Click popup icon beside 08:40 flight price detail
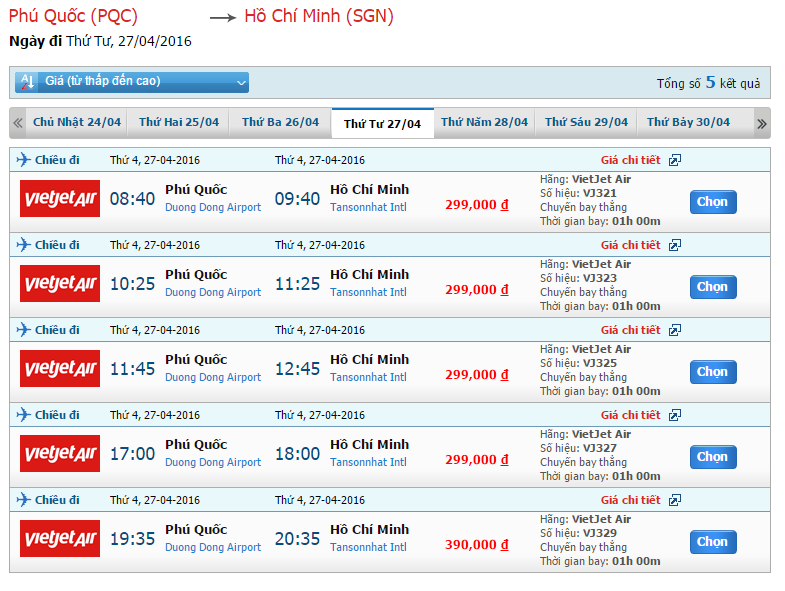 click(675, 160)
